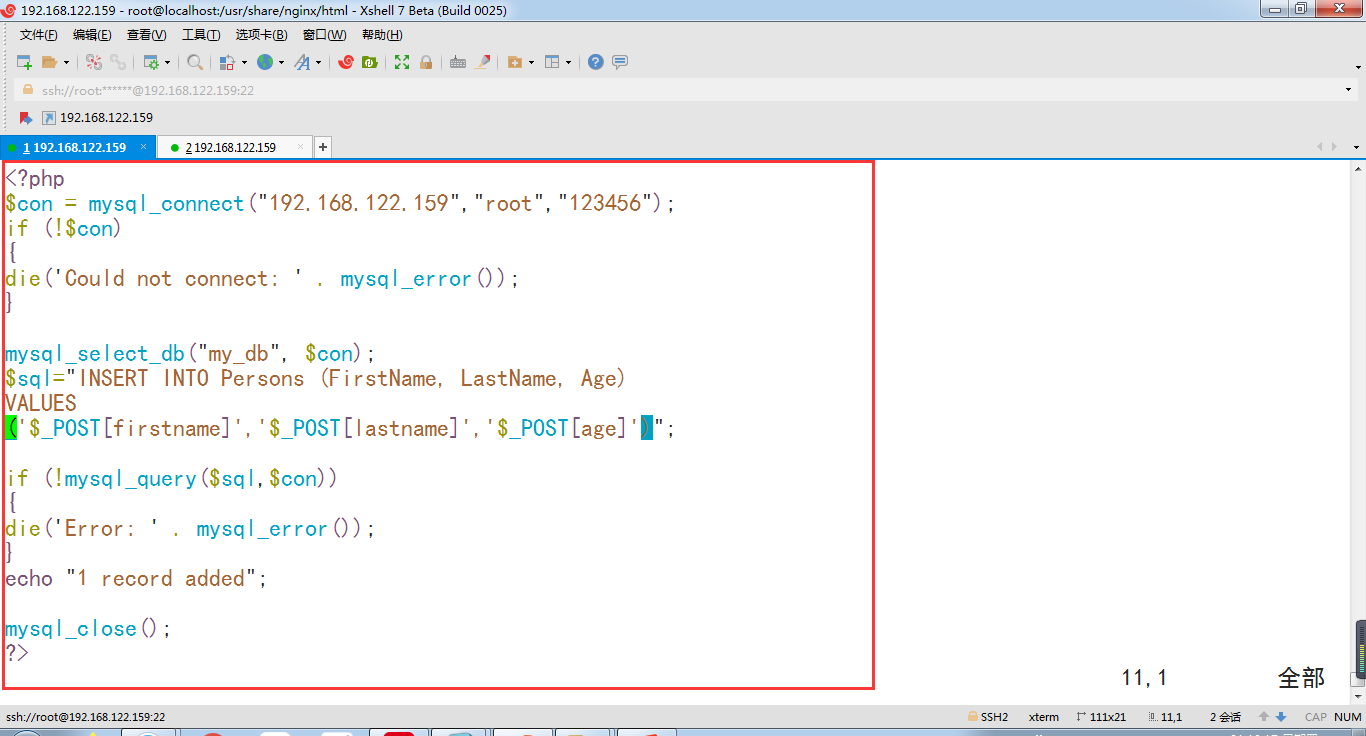Expand the Properties gear dropdown arrow
Screen dimensions: 1366x736
[x=168, y=62]
